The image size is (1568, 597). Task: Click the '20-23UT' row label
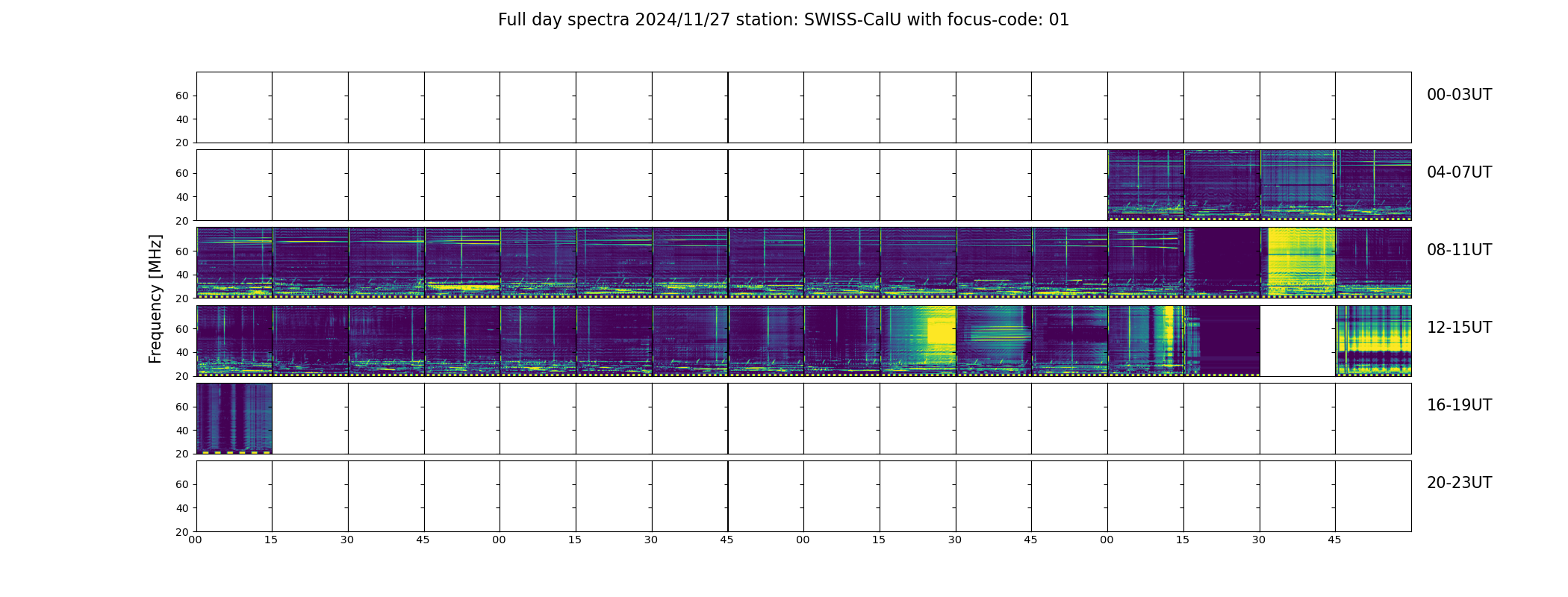1459,483
